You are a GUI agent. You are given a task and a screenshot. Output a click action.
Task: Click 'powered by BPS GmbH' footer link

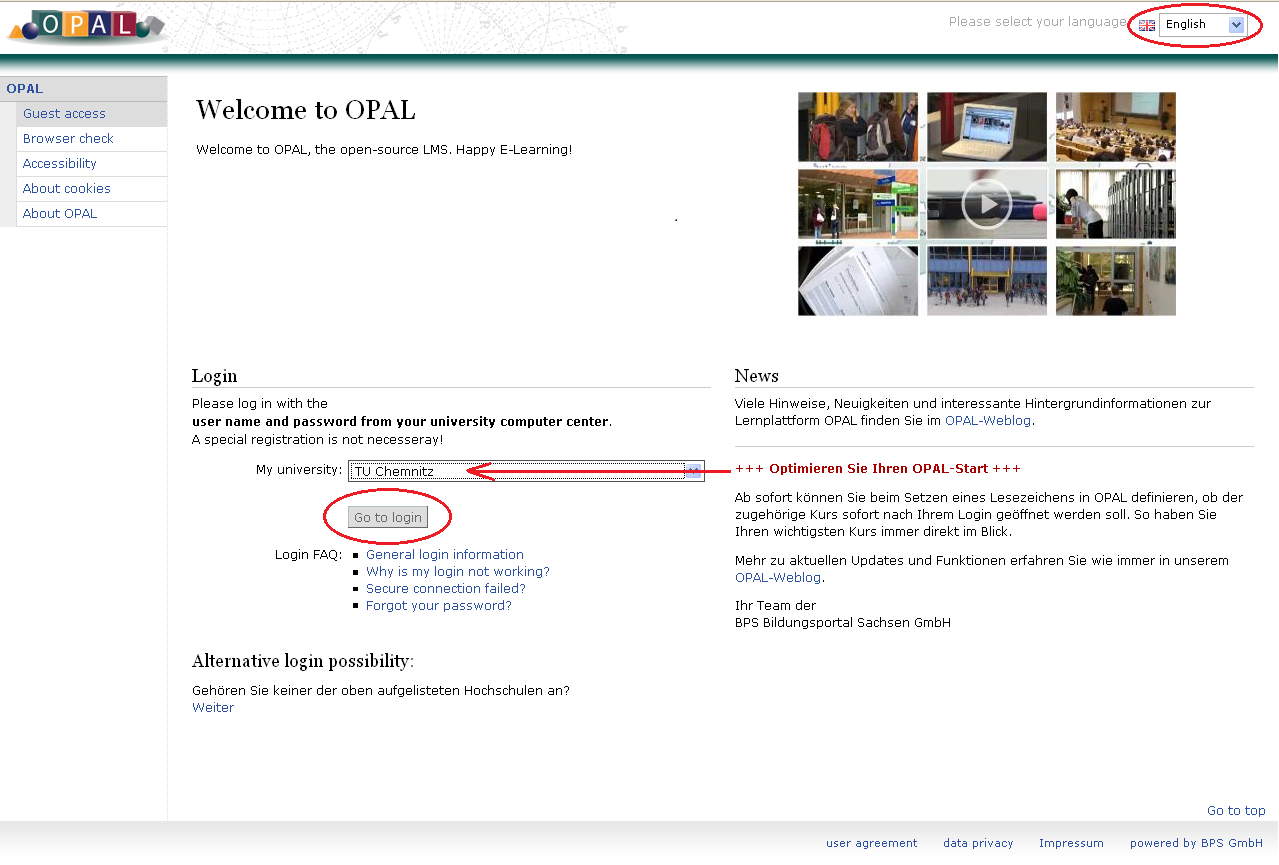[1197, 843]
